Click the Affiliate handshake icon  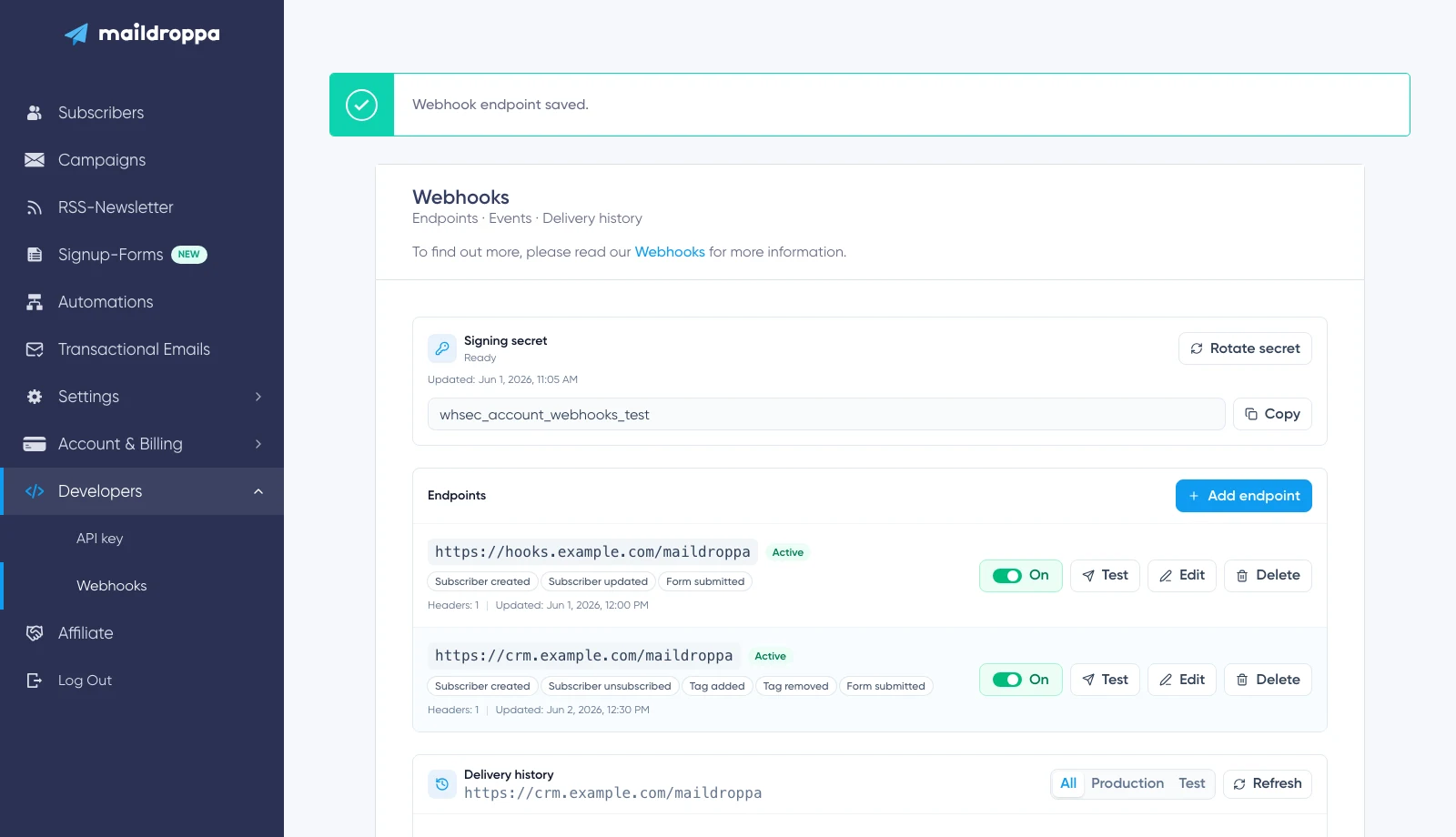(x=35, y=633)
